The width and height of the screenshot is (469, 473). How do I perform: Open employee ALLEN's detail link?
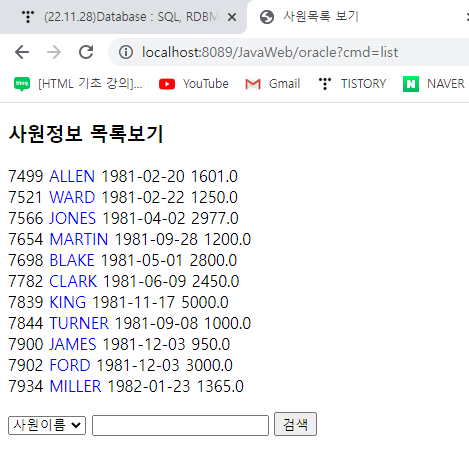click(72, 176)
